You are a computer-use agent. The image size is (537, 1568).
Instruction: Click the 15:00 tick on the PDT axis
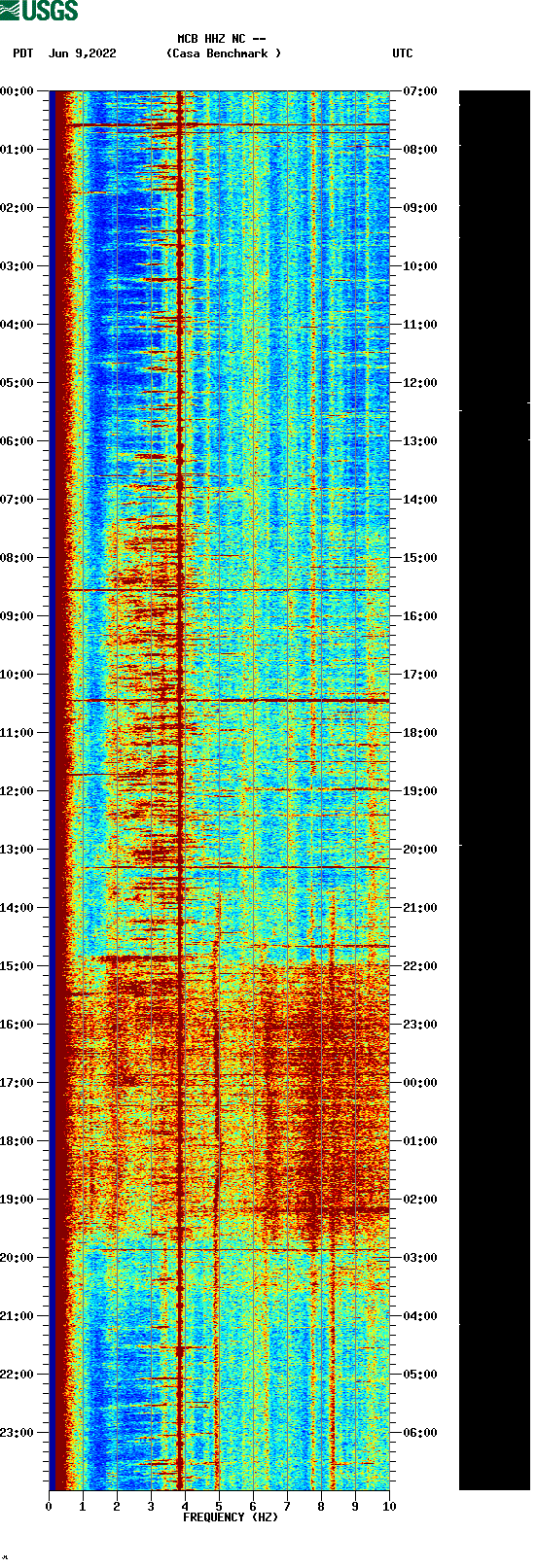pos(18,965)
